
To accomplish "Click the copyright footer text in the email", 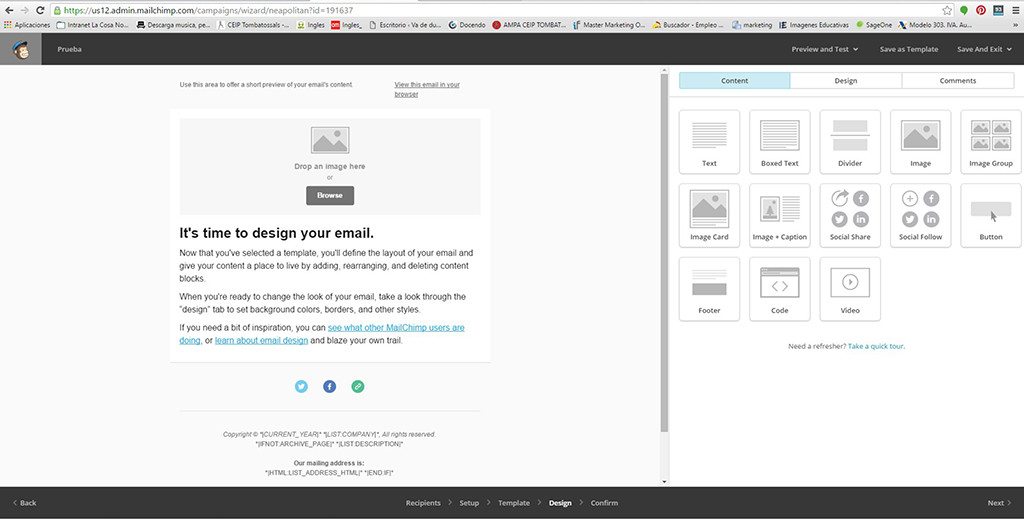I will point(329,434).
